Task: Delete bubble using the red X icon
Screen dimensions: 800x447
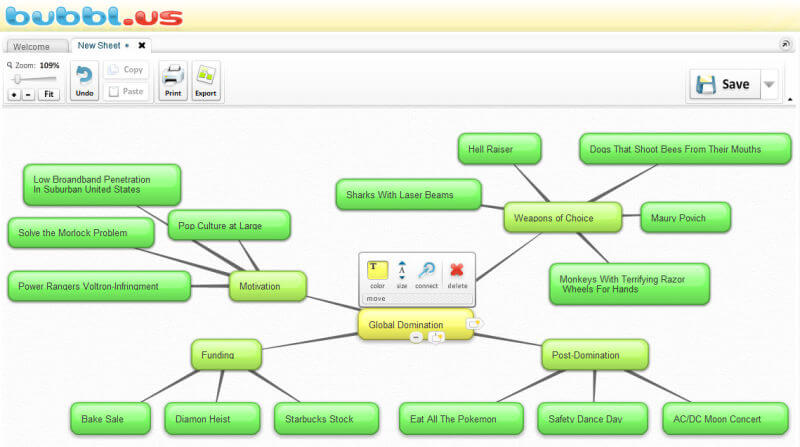Action: point(457,271)
